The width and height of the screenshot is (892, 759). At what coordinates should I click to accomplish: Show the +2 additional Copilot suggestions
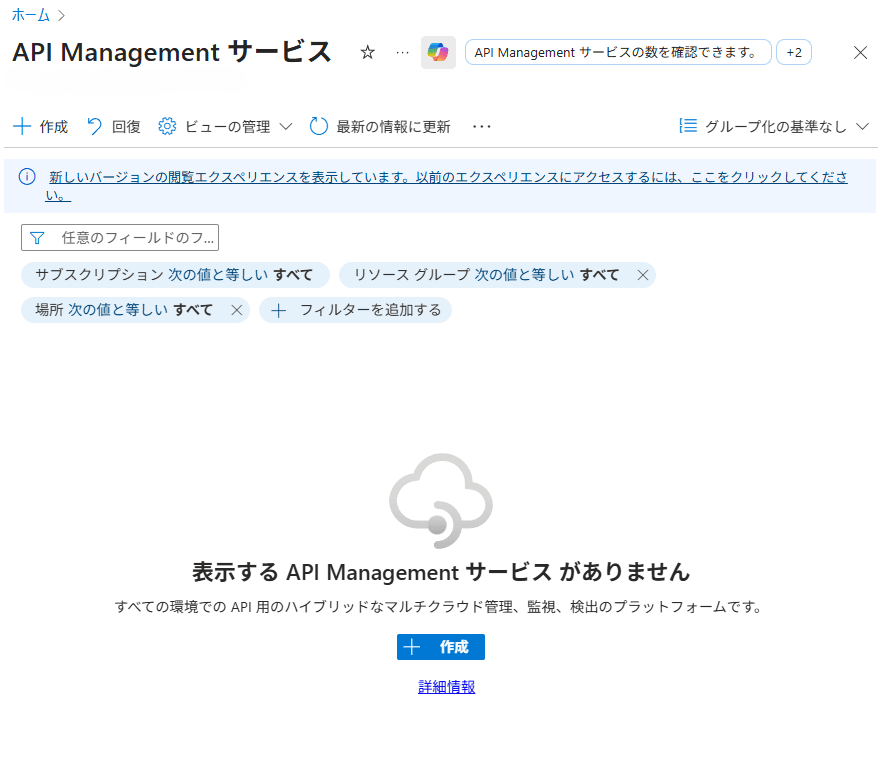click(794, 53)
